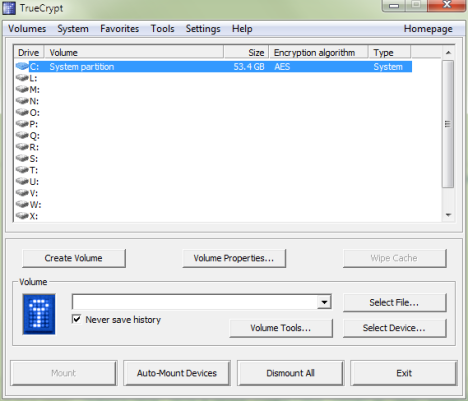Click the Drive column header
Viewport: 468px width, 401px height.
tap(29, 52)
